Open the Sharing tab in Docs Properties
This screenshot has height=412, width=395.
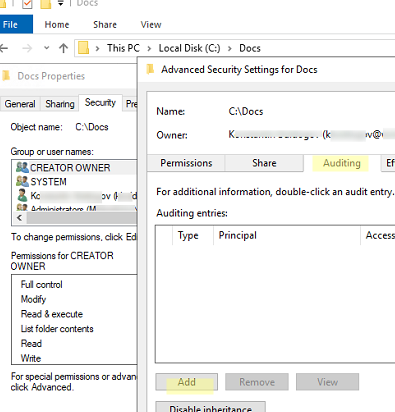pos(60,104)
